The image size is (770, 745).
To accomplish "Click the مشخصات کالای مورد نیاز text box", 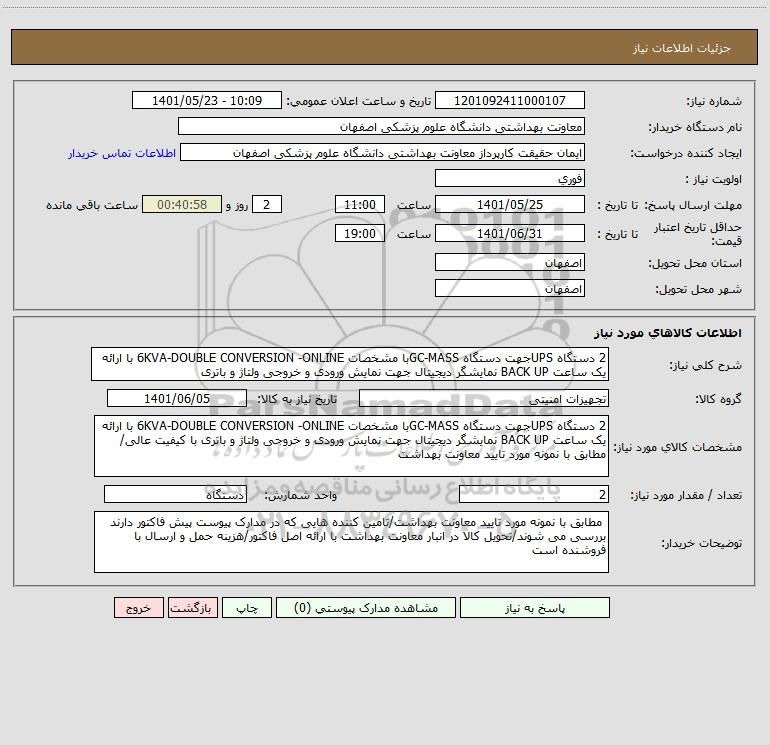I will (351, 446).
